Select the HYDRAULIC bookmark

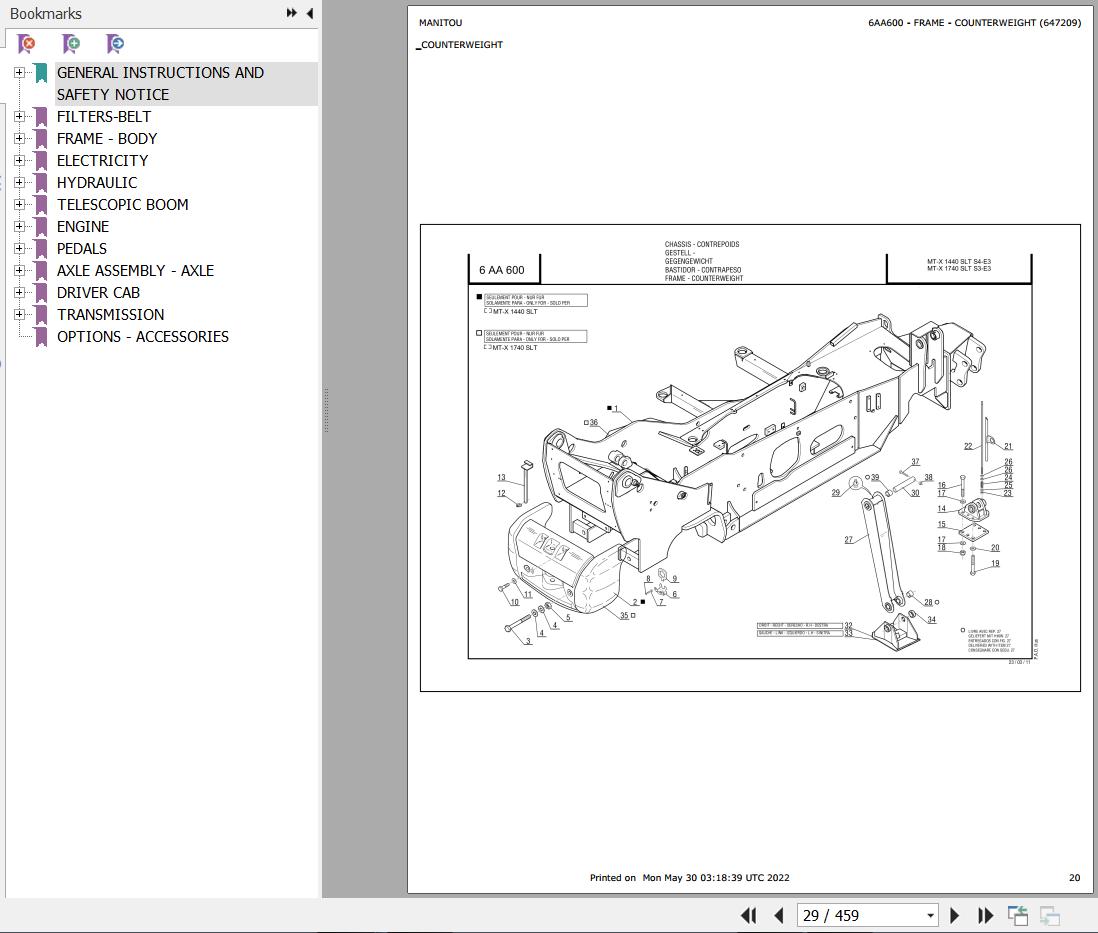click(x=97, y=183)
